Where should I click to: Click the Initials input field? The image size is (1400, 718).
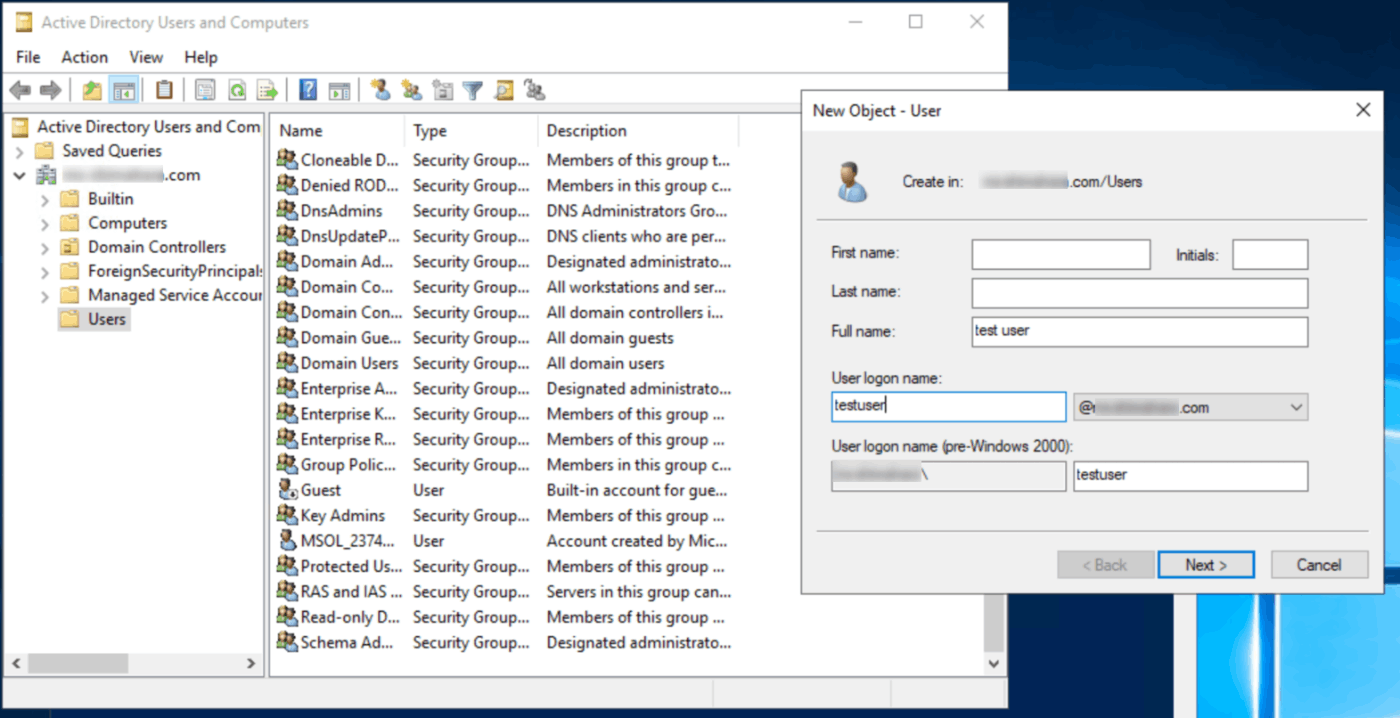pyautogui.click(x=1270, y=255)
